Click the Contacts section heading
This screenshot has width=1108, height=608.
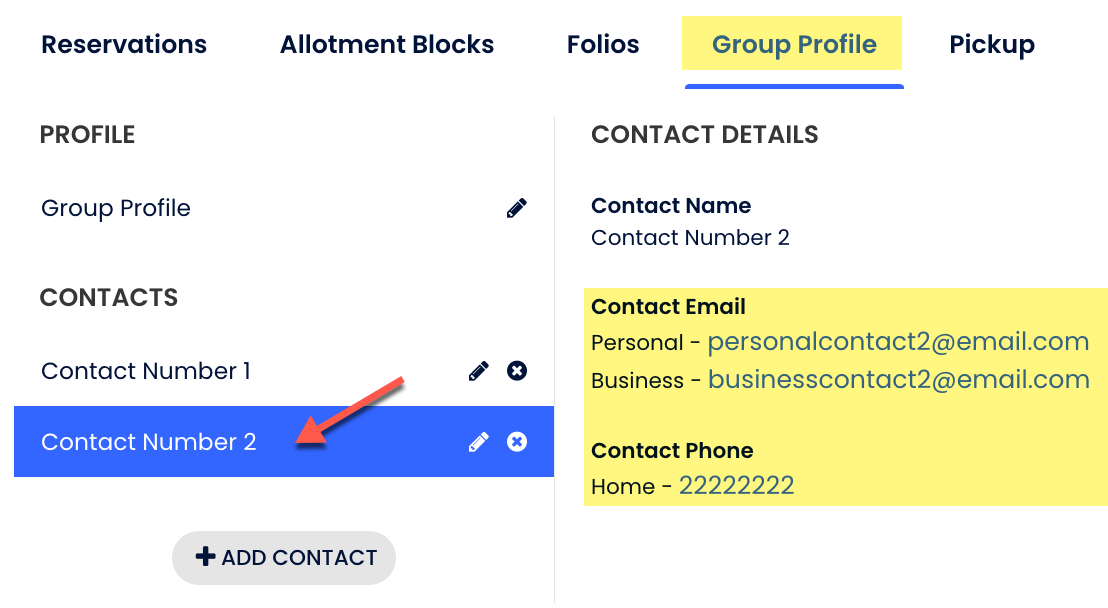[x=109, y=298]
